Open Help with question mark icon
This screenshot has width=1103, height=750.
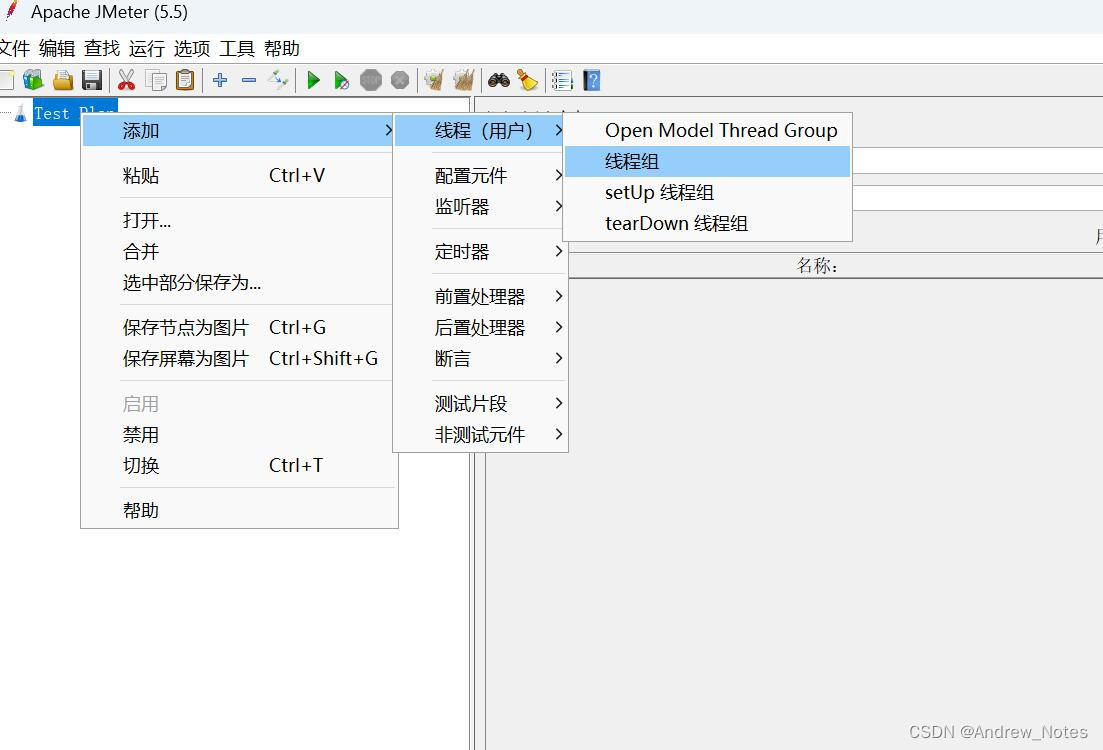(592, 80)
